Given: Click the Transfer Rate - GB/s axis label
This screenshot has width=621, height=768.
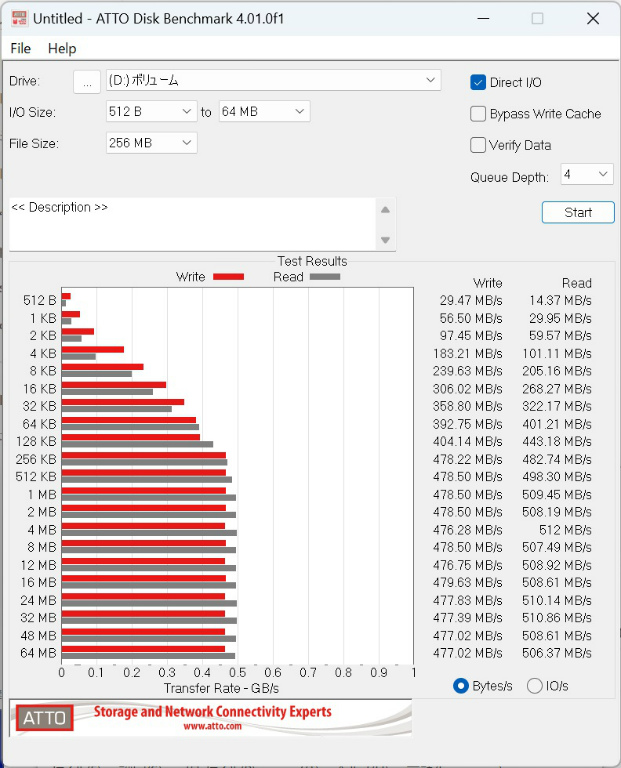Looking at the screenshot, I should click(x=221, y=688).
